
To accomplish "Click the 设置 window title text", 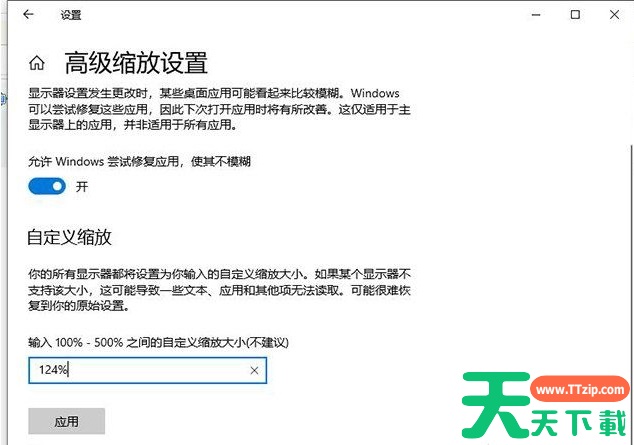I will (71, 15).
